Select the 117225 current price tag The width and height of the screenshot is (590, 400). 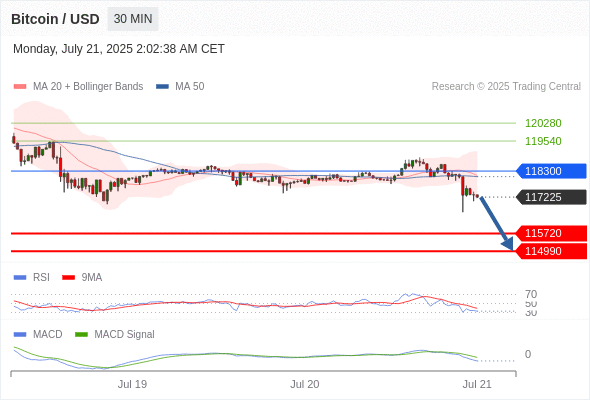coord(551,197)
